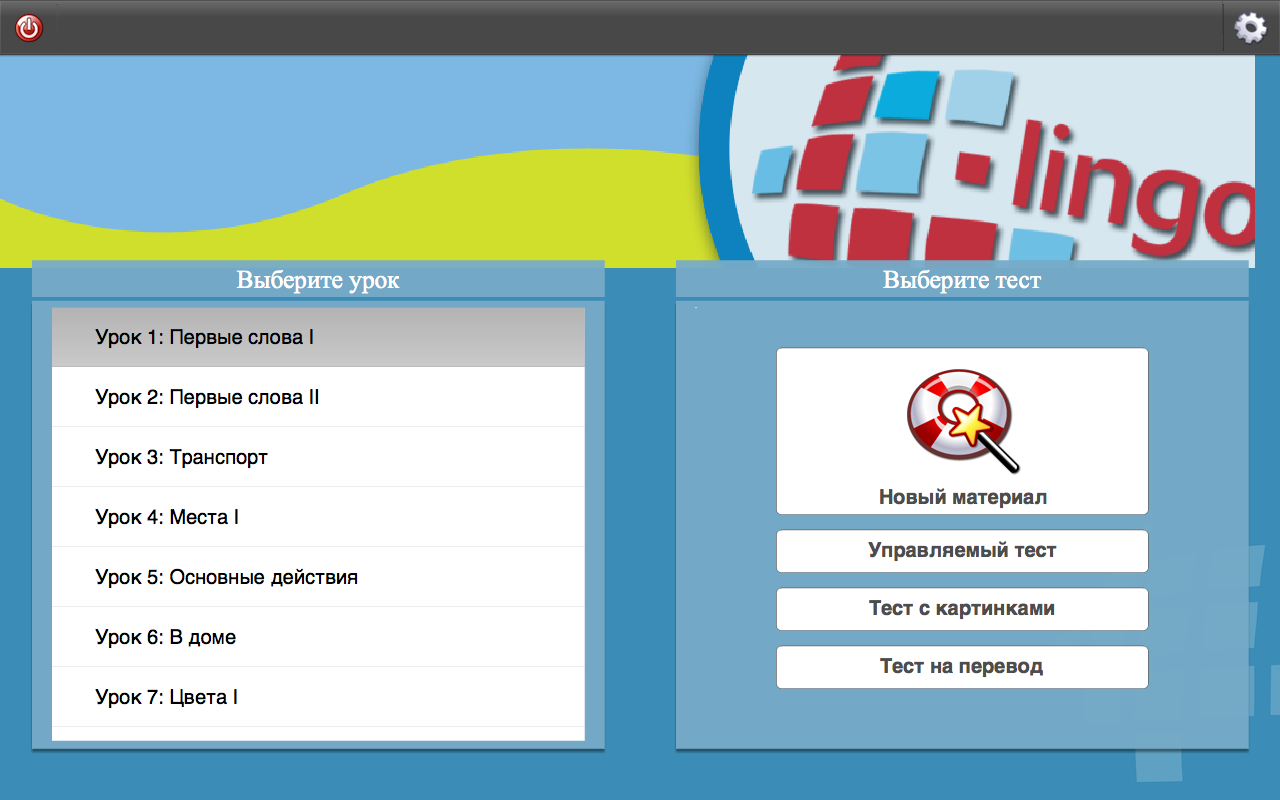This screenshot has height=800, width=1280.
Task: Choose Урок 7: Цвета I
Action: point(318,697)
